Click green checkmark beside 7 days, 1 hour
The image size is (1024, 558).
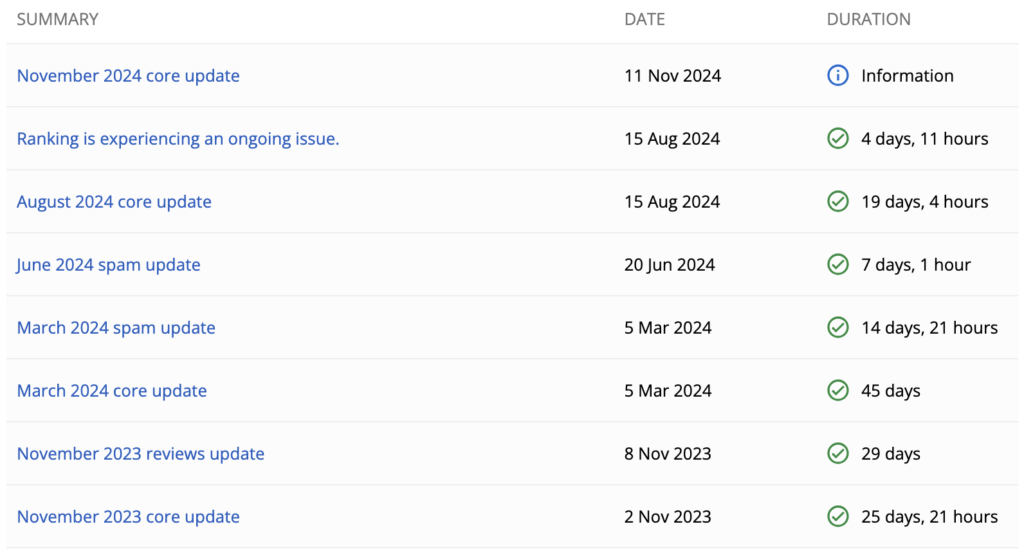pos(838,265)
